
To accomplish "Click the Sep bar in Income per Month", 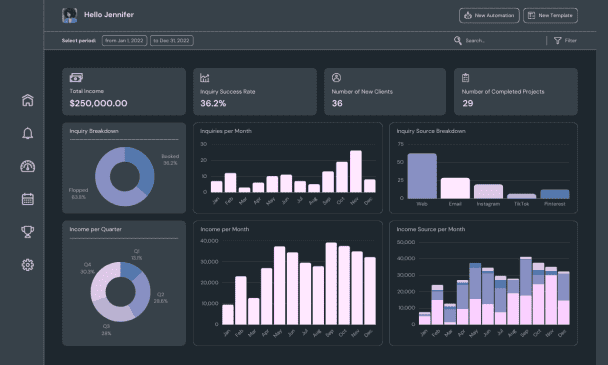I will coord(331,284).
